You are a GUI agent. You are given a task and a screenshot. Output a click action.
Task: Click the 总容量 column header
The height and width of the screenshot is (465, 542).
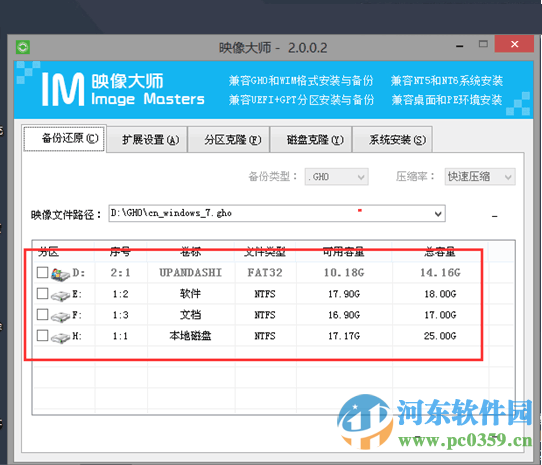click(440, 252)
